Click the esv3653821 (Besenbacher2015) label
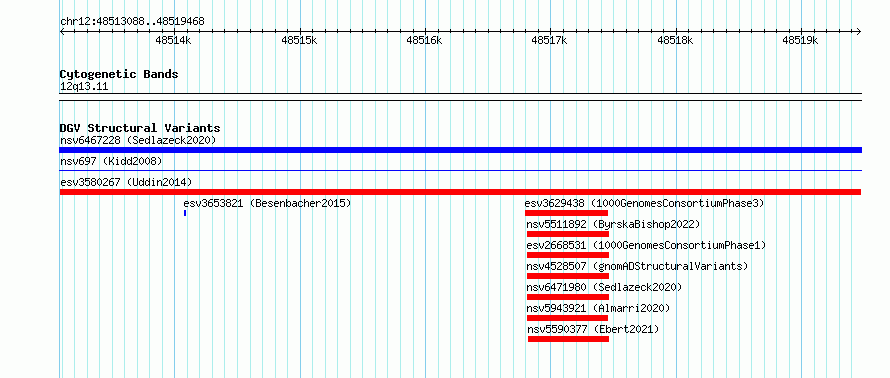Viewport: 890px width, 378px height. (x=267, y=203)
